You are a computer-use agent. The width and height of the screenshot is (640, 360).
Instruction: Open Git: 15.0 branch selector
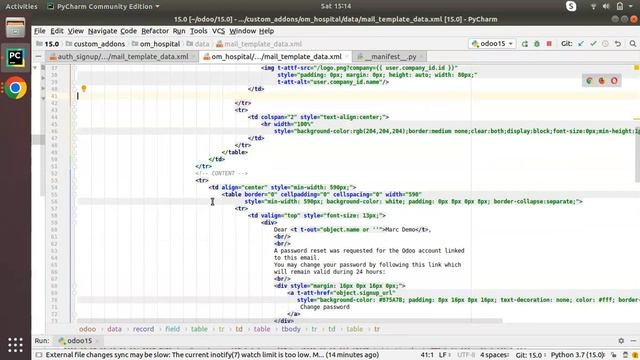tap(531, 355)
